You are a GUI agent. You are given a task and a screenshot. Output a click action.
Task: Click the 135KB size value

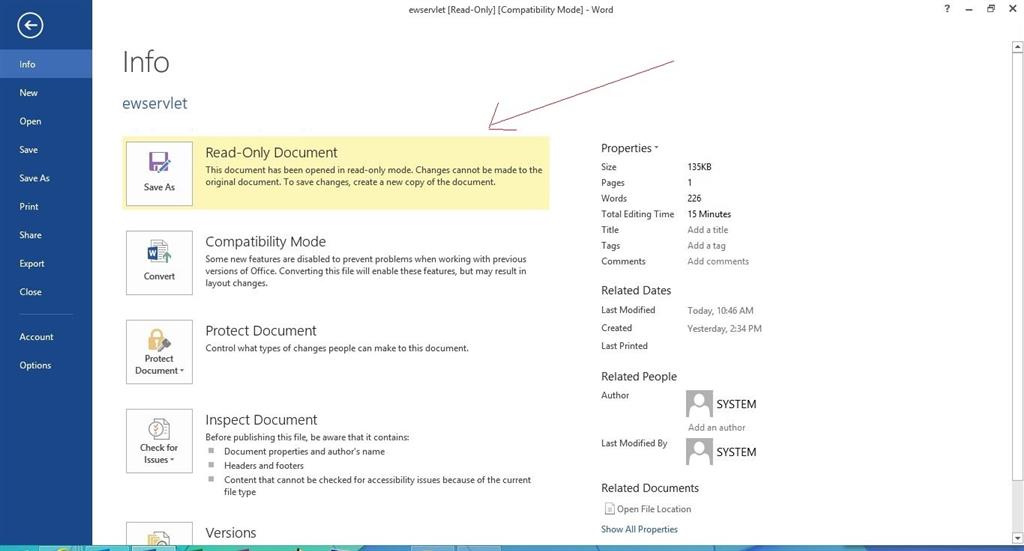tap(699, 166)
